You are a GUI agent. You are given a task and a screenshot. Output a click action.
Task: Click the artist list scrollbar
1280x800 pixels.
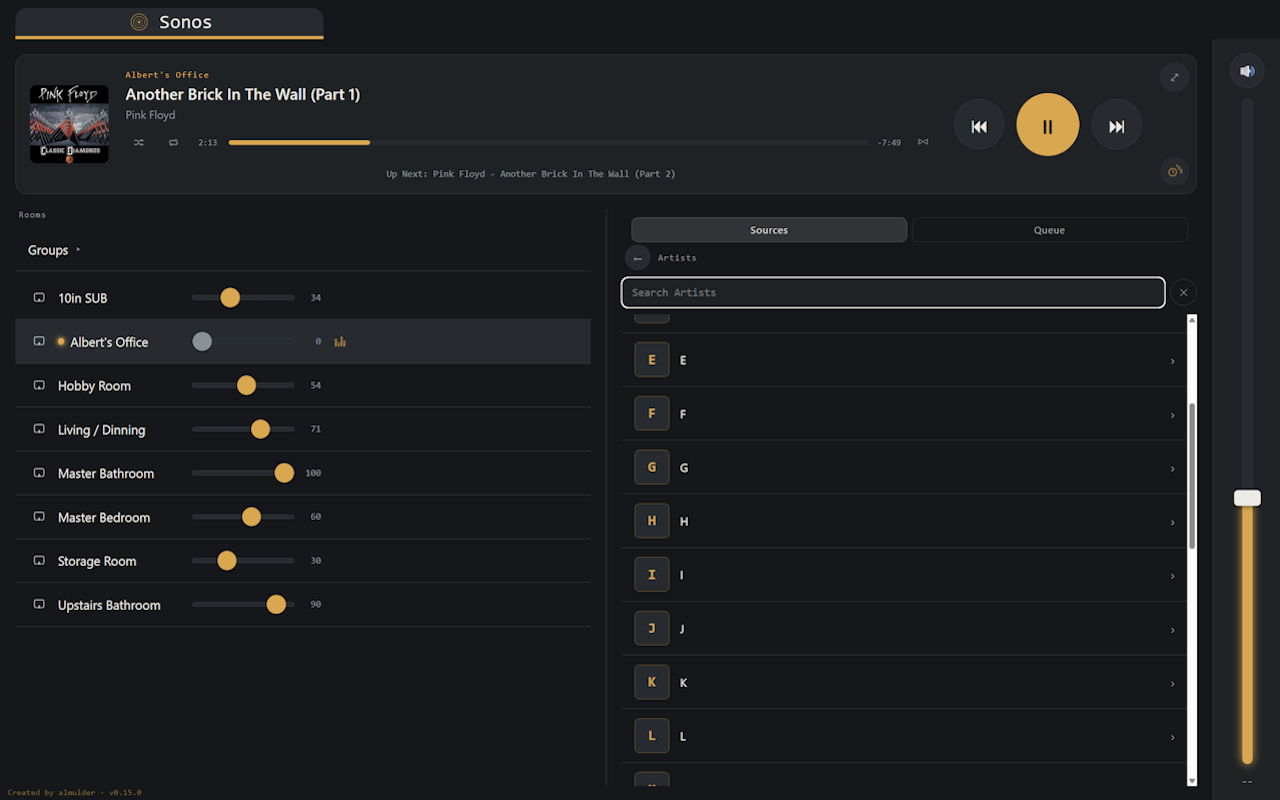click(1192, 475)
